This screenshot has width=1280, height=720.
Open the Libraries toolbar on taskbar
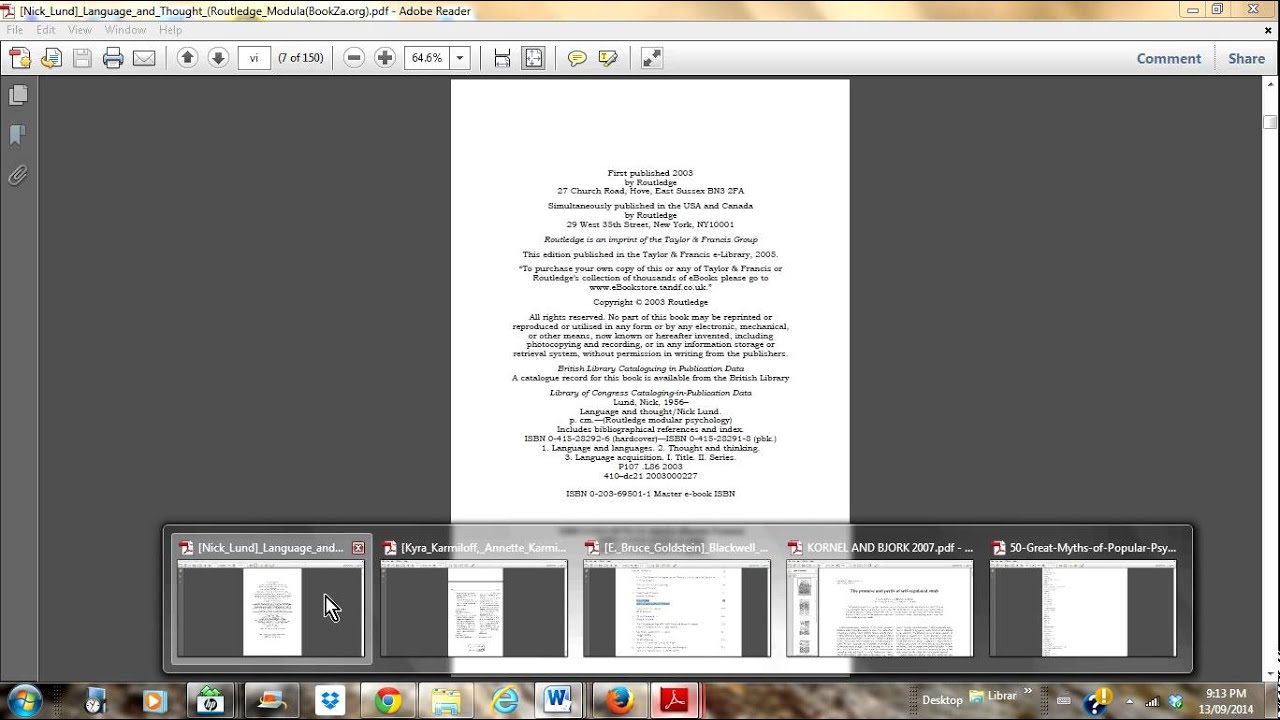[x=994, y=696]
